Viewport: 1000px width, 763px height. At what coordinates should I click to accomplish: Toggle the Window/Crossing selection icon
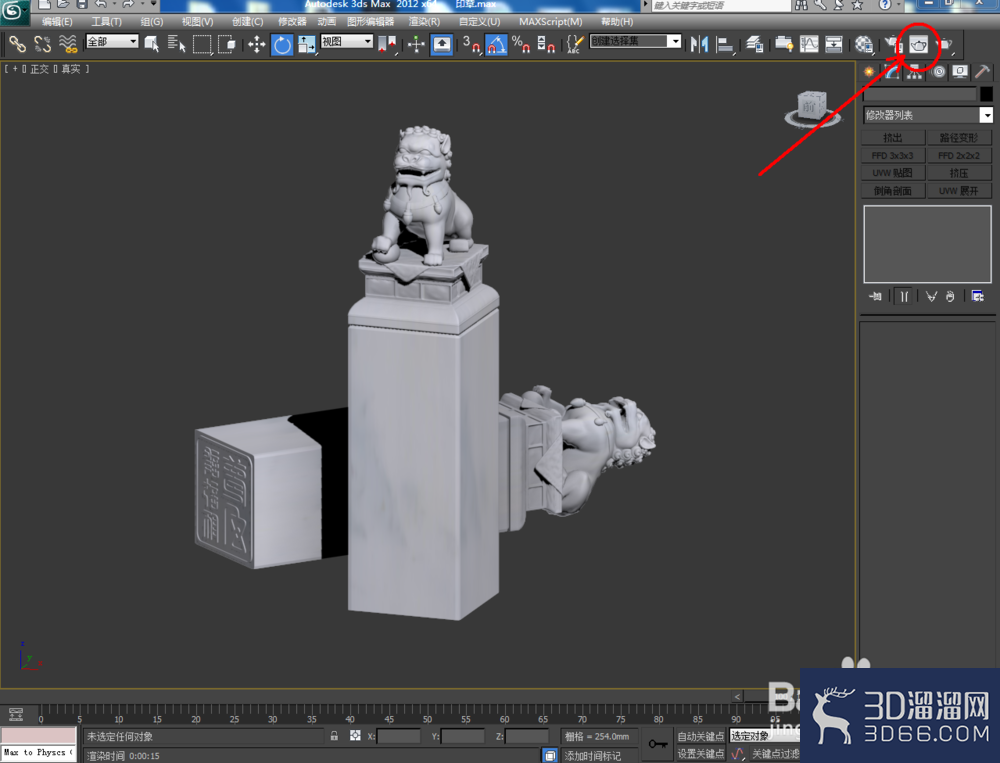pos(227,44)
